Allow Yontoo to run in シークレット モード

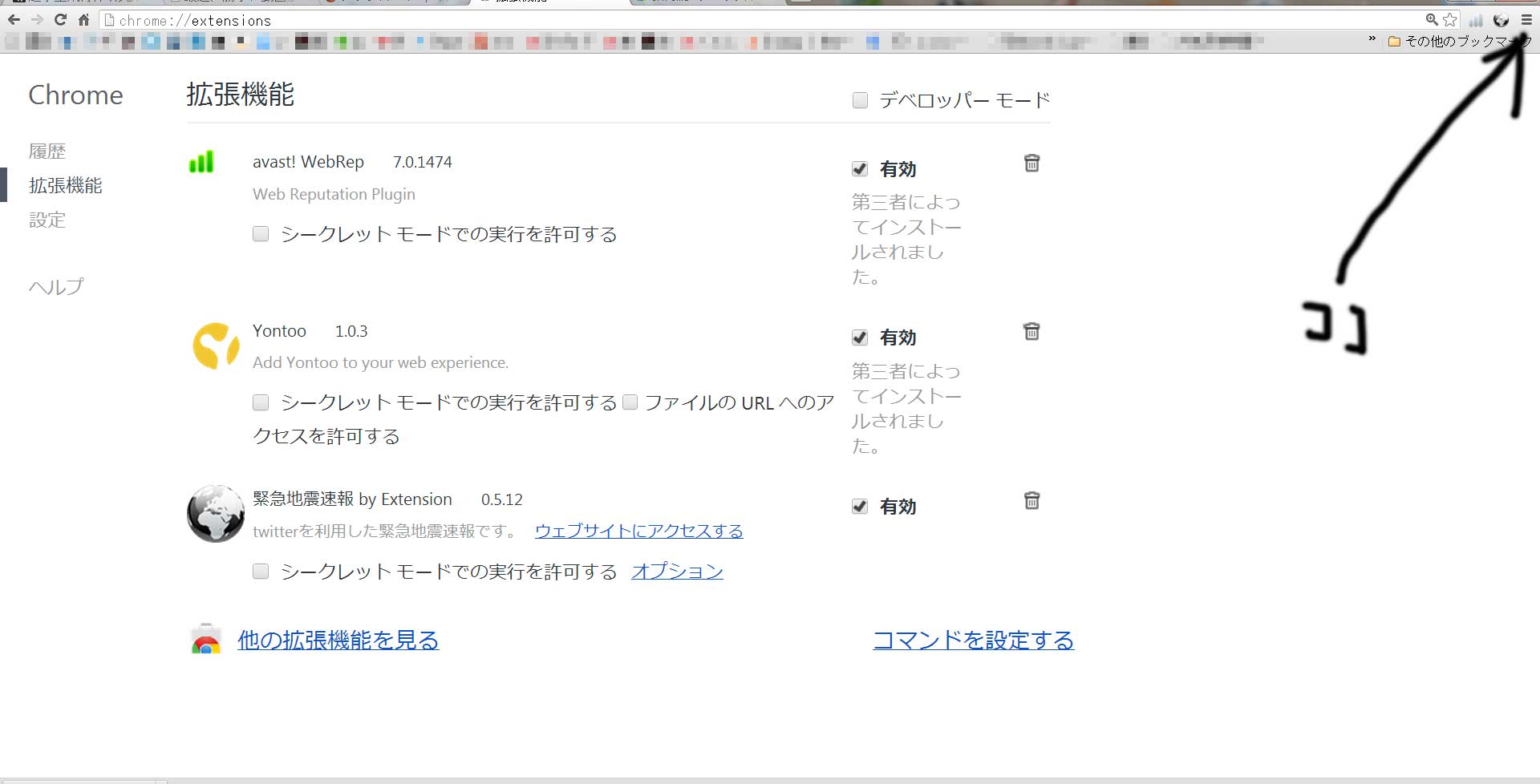click(x=261, y=402)
